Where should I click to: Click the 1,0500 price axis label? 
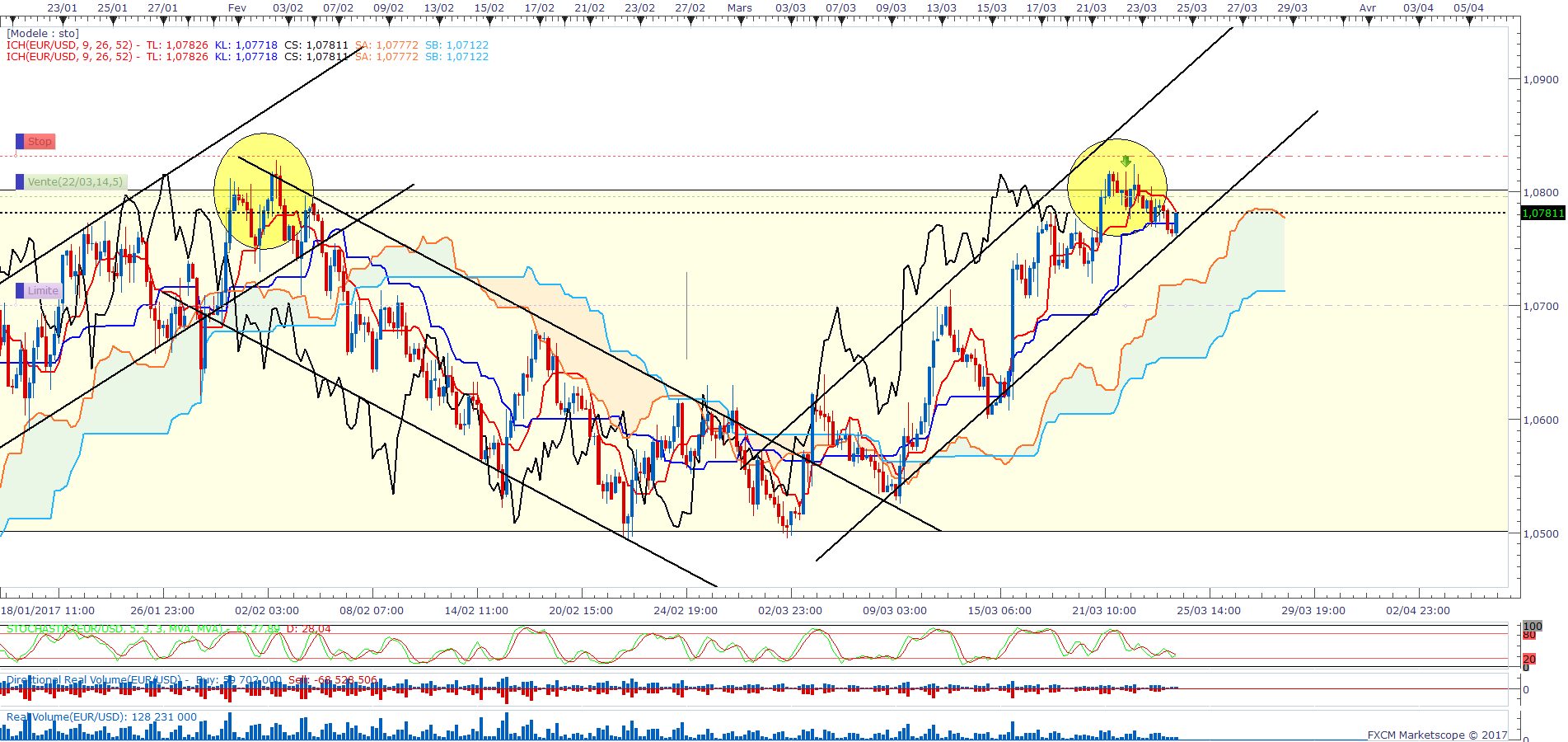tap(1541, 534)
